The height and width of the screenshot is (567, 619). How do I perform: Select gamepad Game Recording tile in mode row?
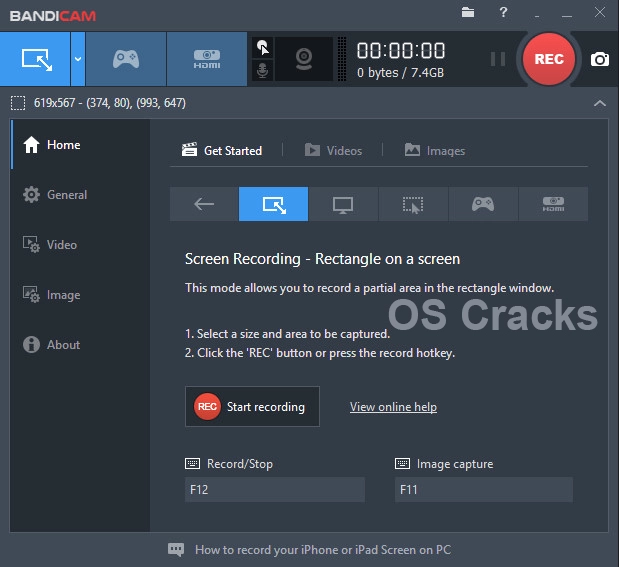click(483, 204)
